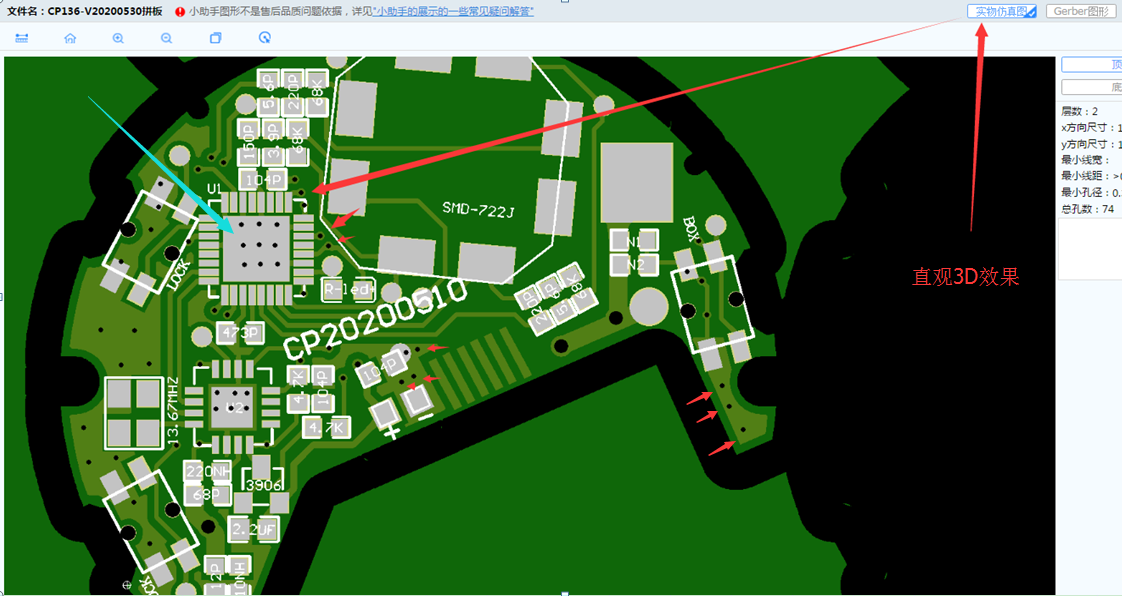Click the 总孔数 74 info row
1122x596 pixels.
coord(1088,209)
